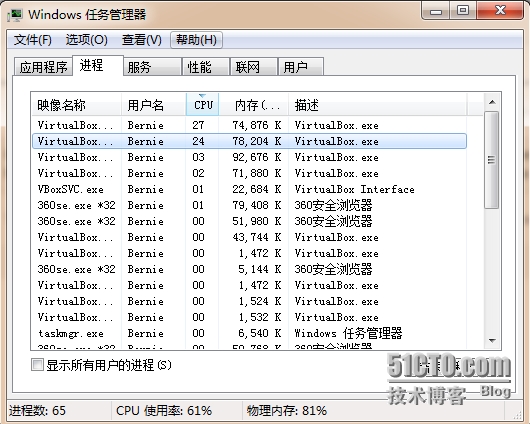The width and height of the screenshot is (530, 424).
Task: Open the 选项(O) menu
Action: point(87,40)
